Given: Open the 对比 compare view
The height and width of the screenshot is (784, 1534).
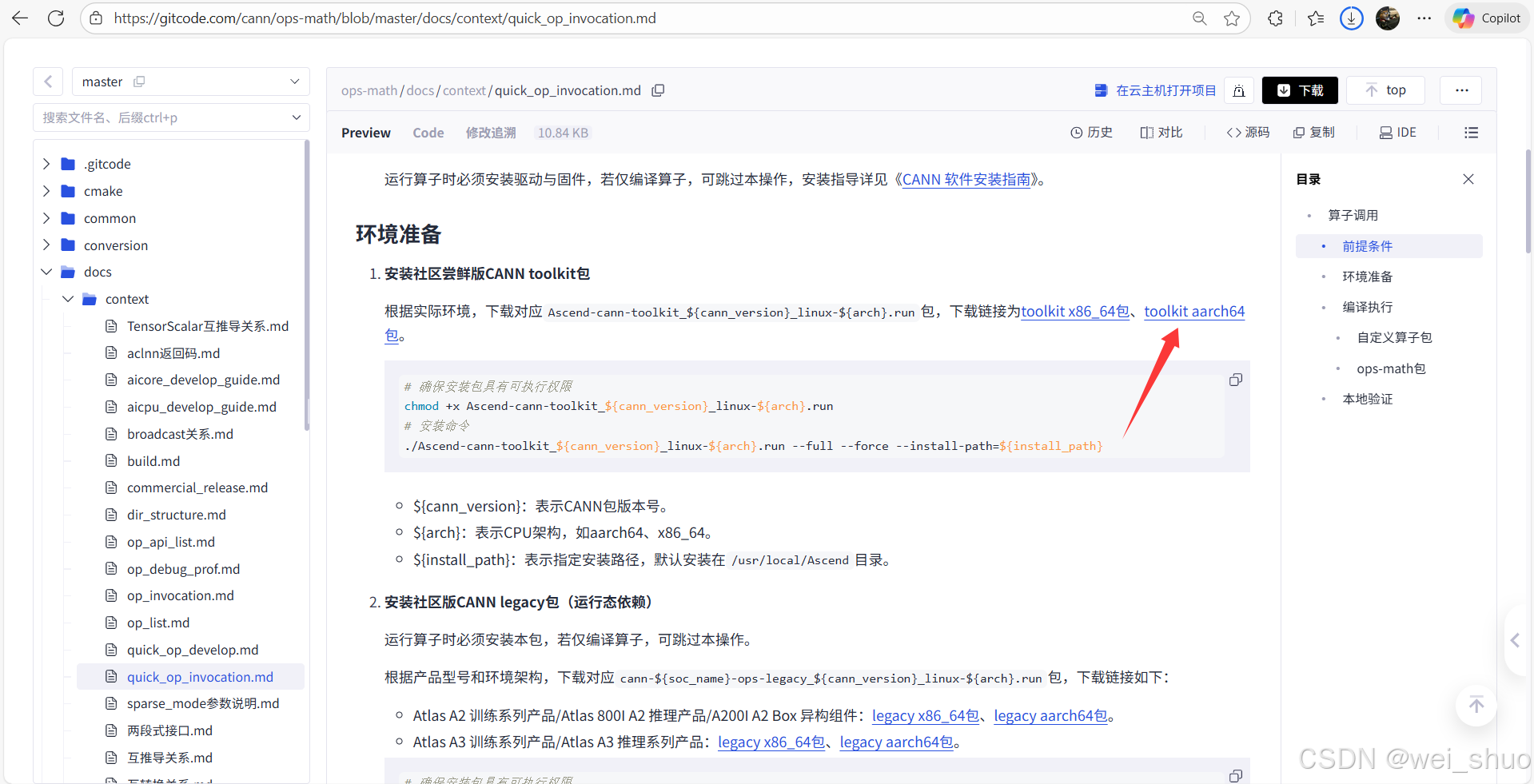Looking at the screenshot, I should [x=1161, y=133].
